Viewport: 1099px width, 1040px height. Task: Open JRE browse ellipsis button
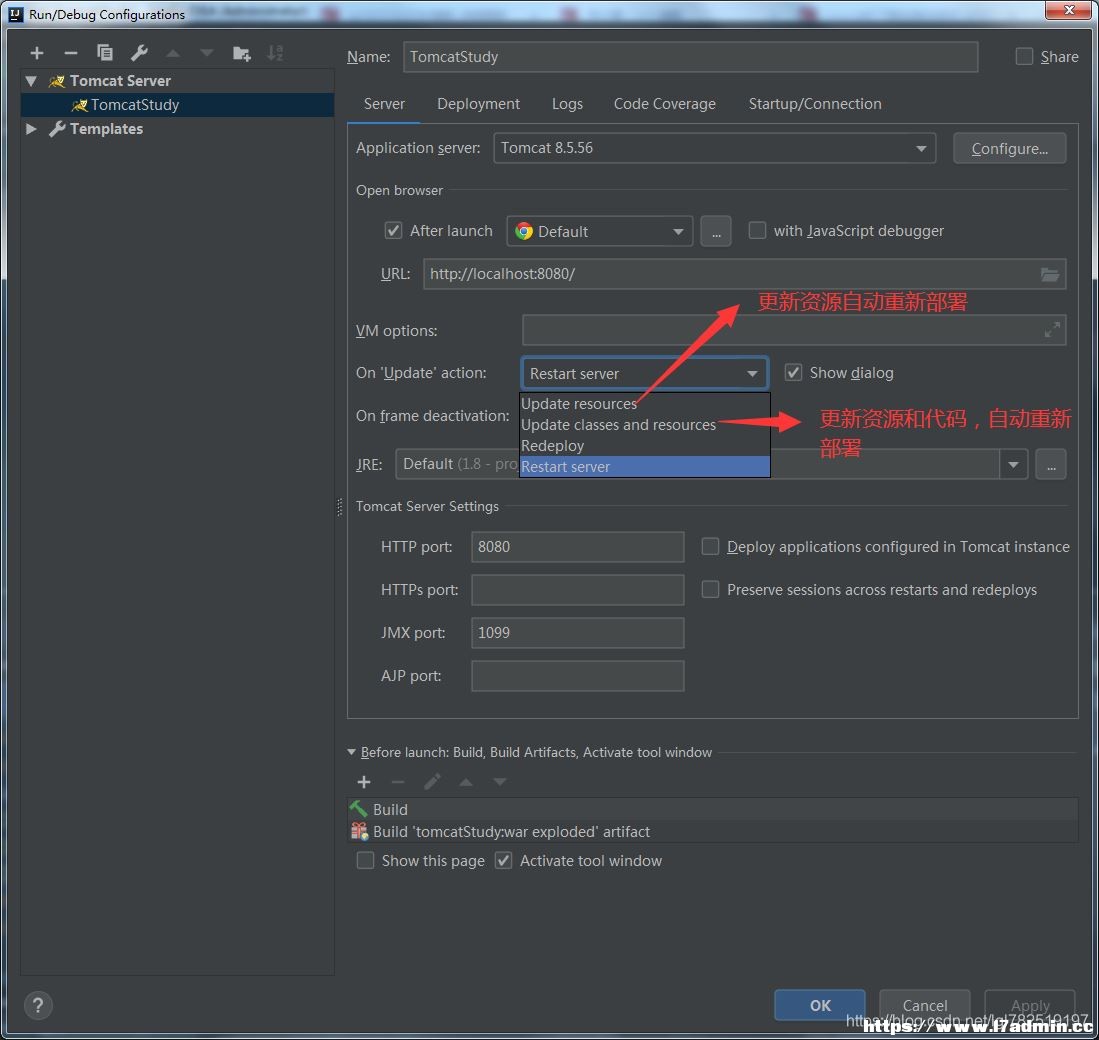(x=1051, y=465)
